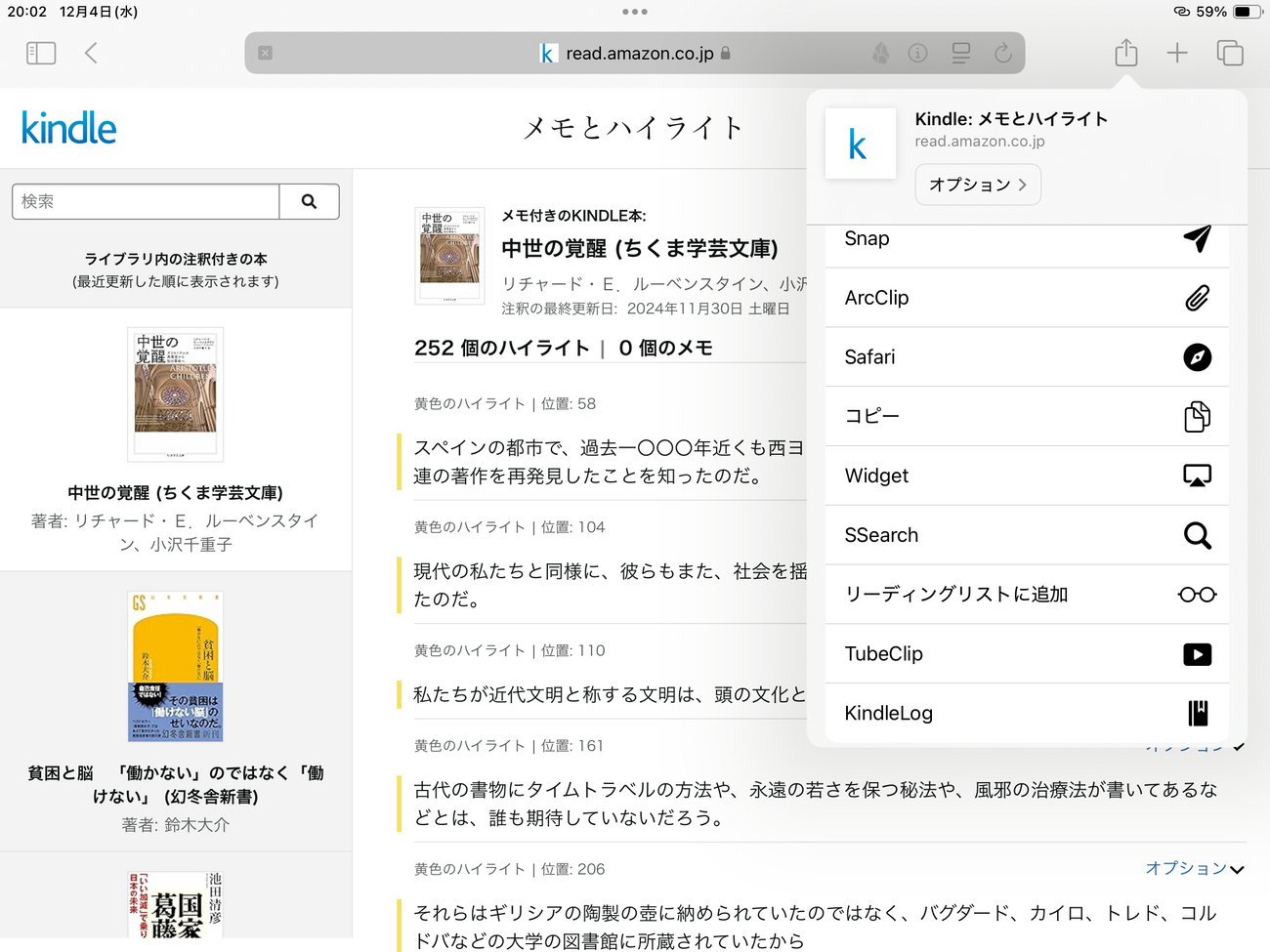Open the info circle icon in address bar
The width and height of the screenshot is (1270, 952).
click(917, 53)
